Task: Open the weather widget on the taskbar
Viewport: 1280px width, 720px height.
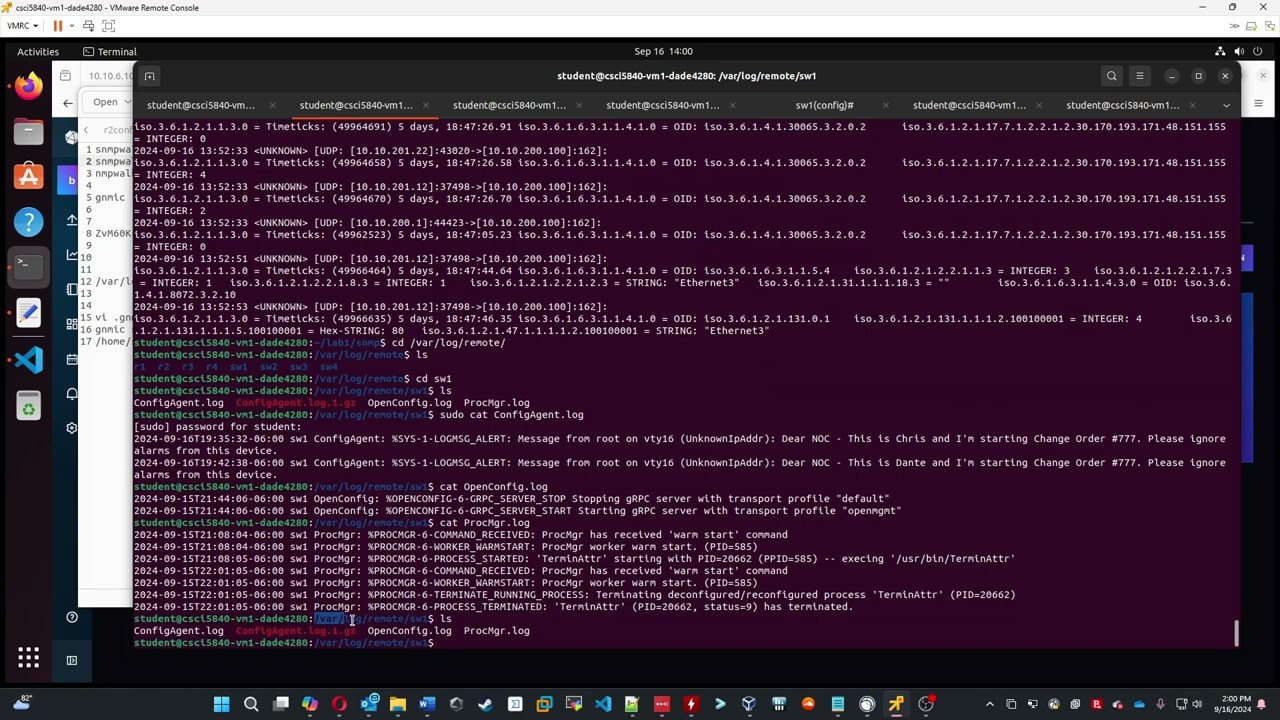Action: pos(22,703)
